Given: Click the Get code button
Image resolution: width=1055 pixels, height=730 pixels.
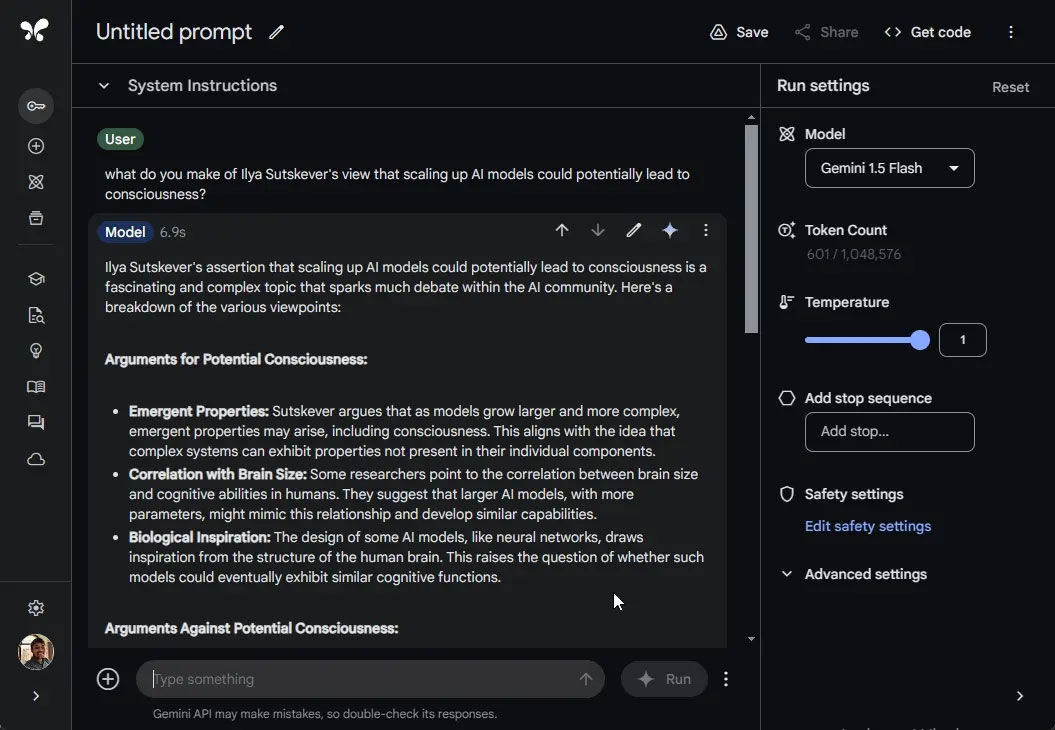Looking at the screenshot, I should (x=927, y=32).
